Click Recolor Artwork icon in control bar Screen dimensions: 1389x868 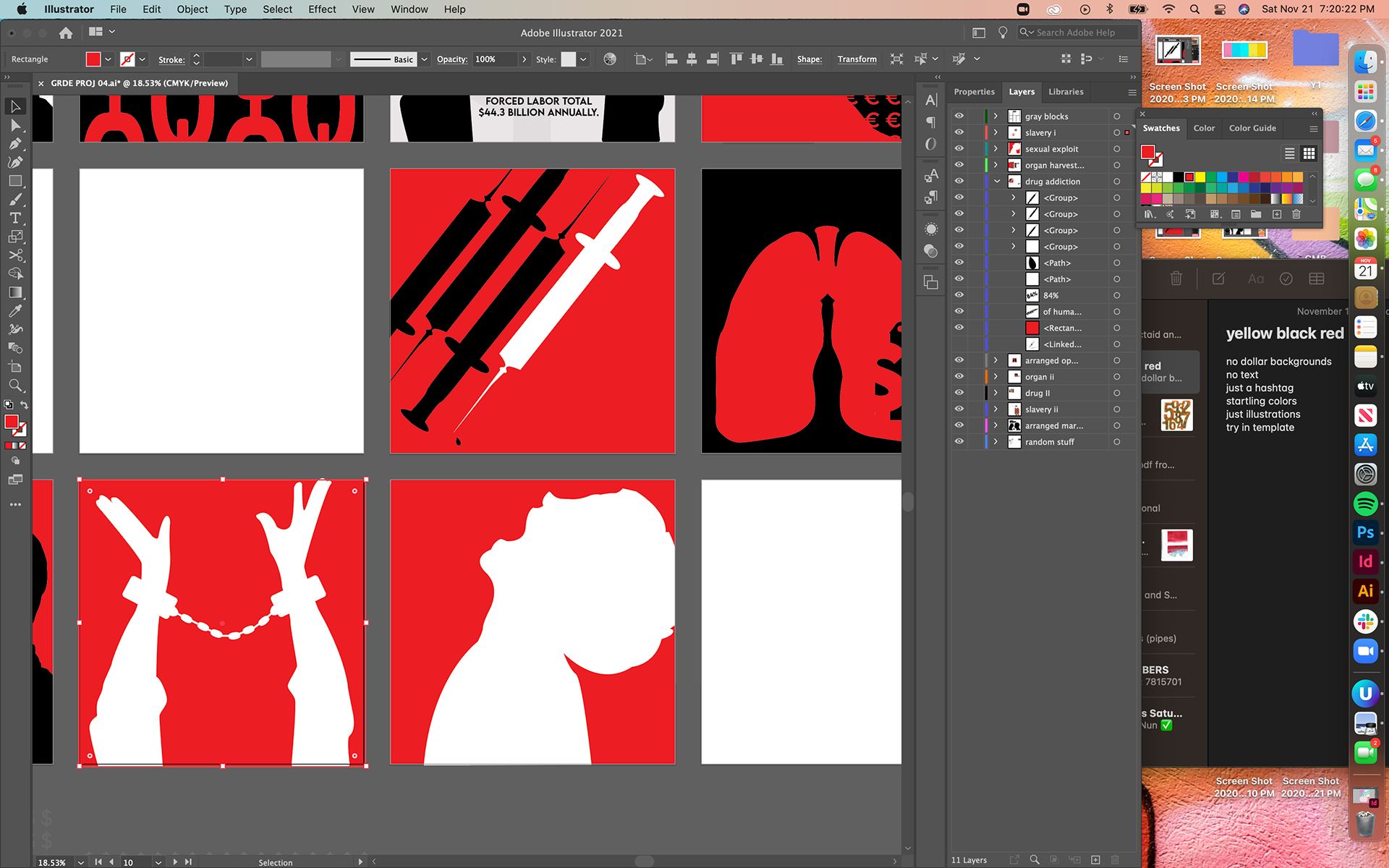coord(610,59)
